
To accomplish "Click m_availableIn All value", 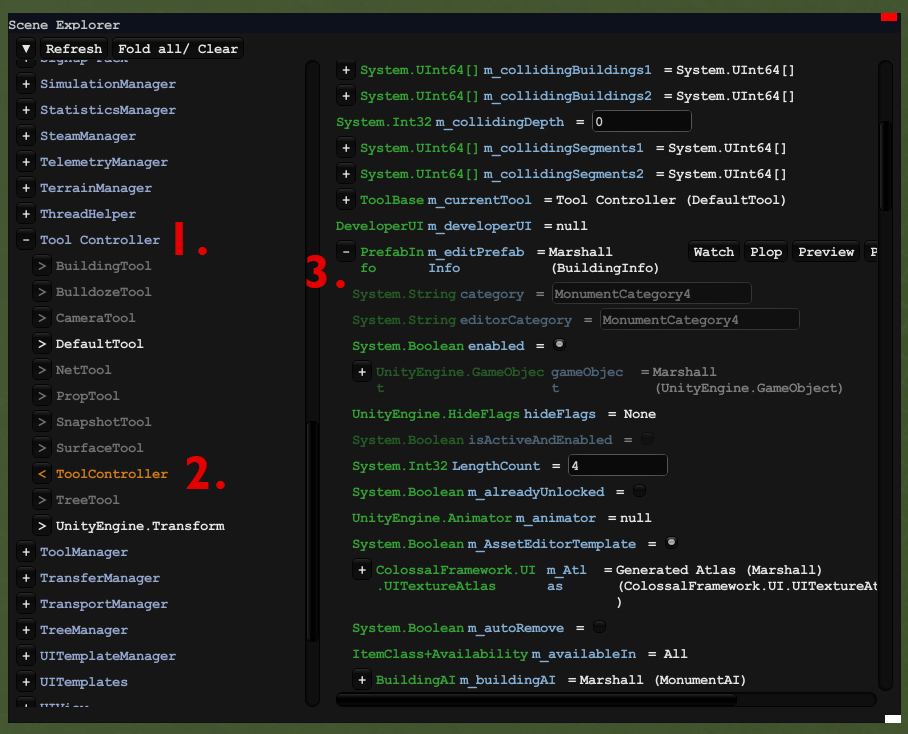I will point(675,654).
